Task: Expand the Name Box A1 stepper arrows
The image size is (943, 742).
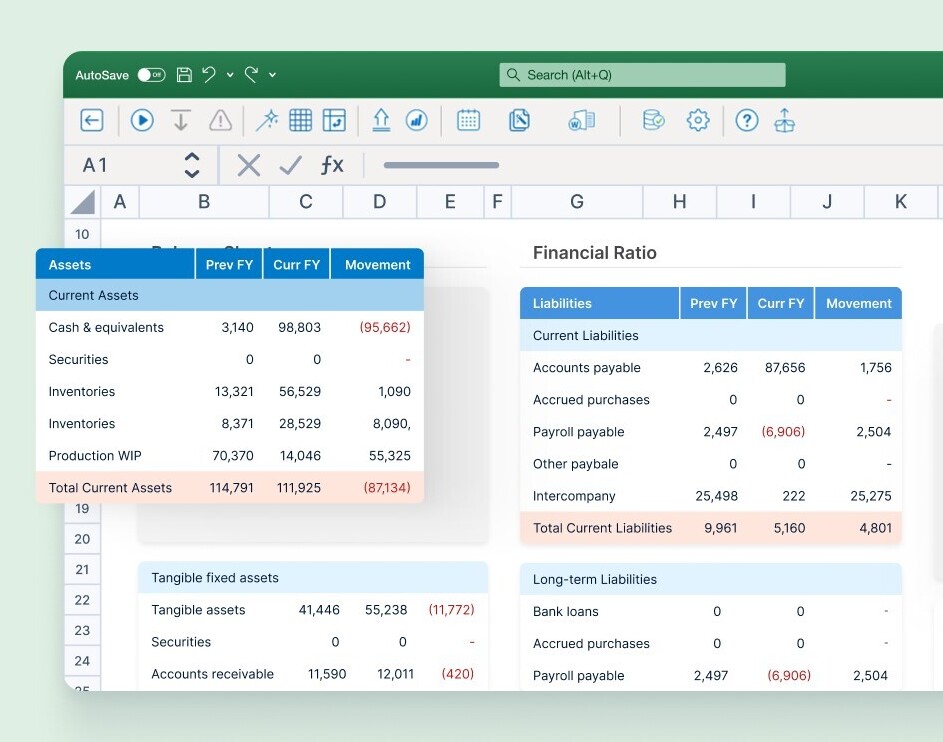Action: (x=192, y=165)
